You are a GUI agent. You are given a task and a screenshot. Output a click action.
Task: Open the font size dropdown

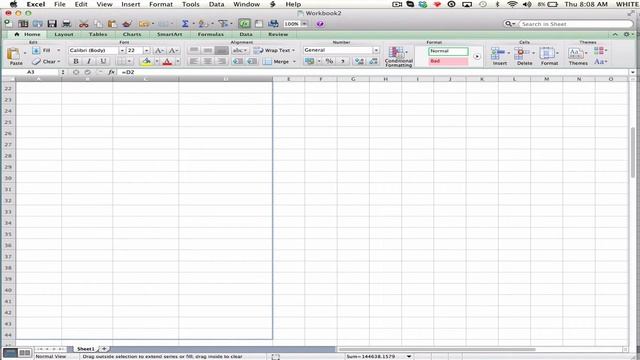(x=147, y=50)
